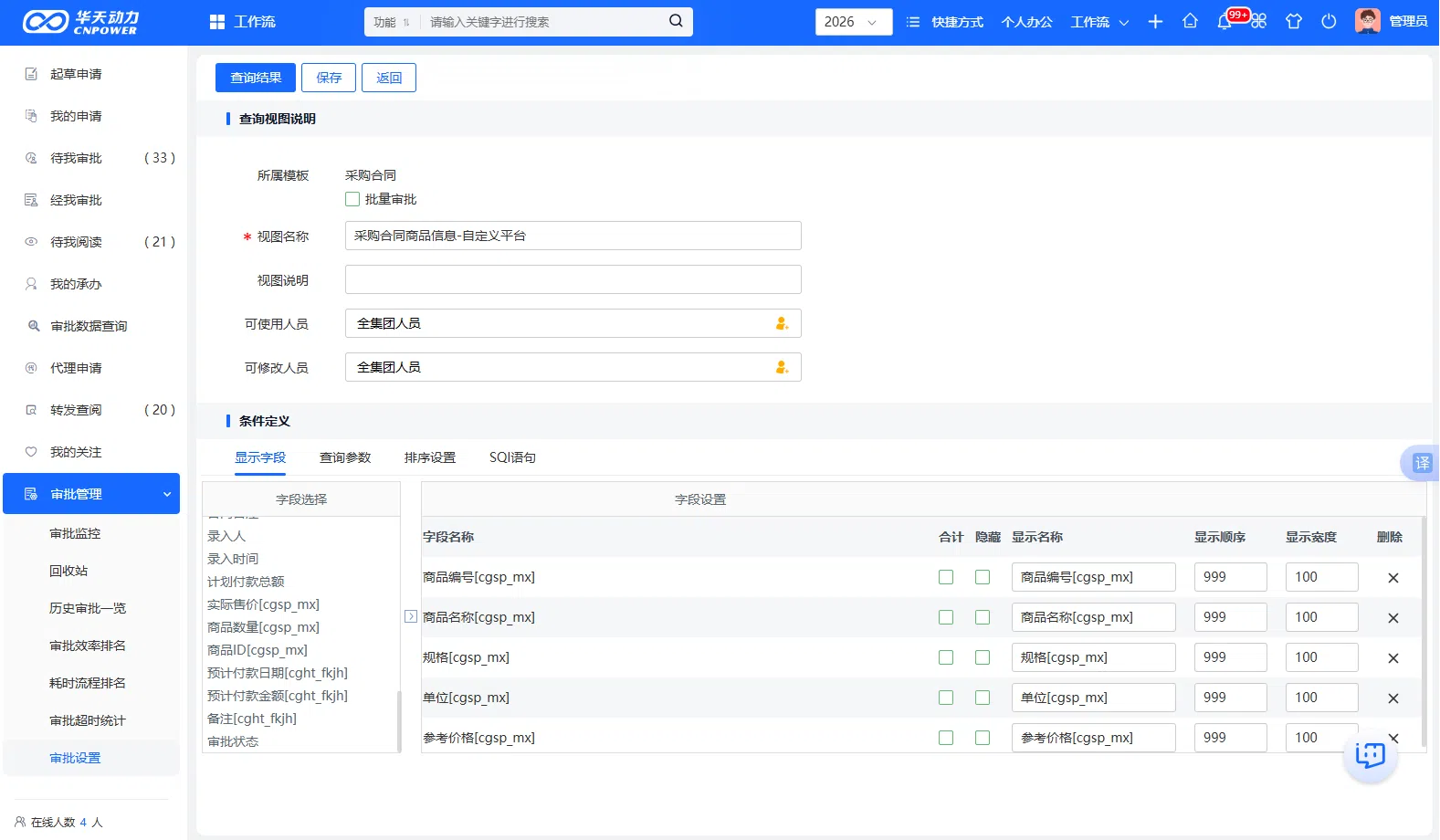
Task: Open the apps grid icon in header
Action: [1259, 21]
